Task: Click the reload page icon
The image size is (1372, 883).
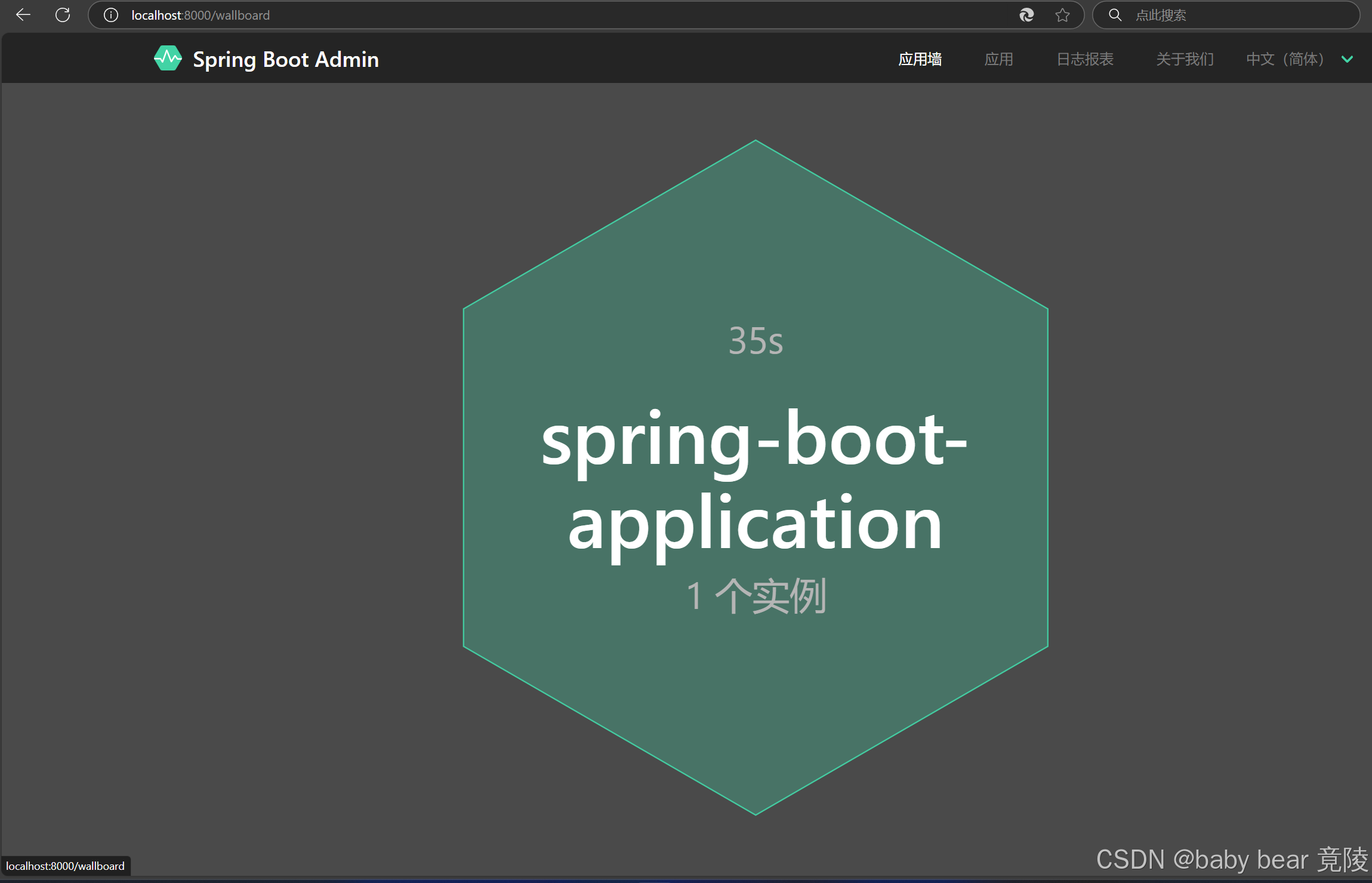Action: pos(62,15)
